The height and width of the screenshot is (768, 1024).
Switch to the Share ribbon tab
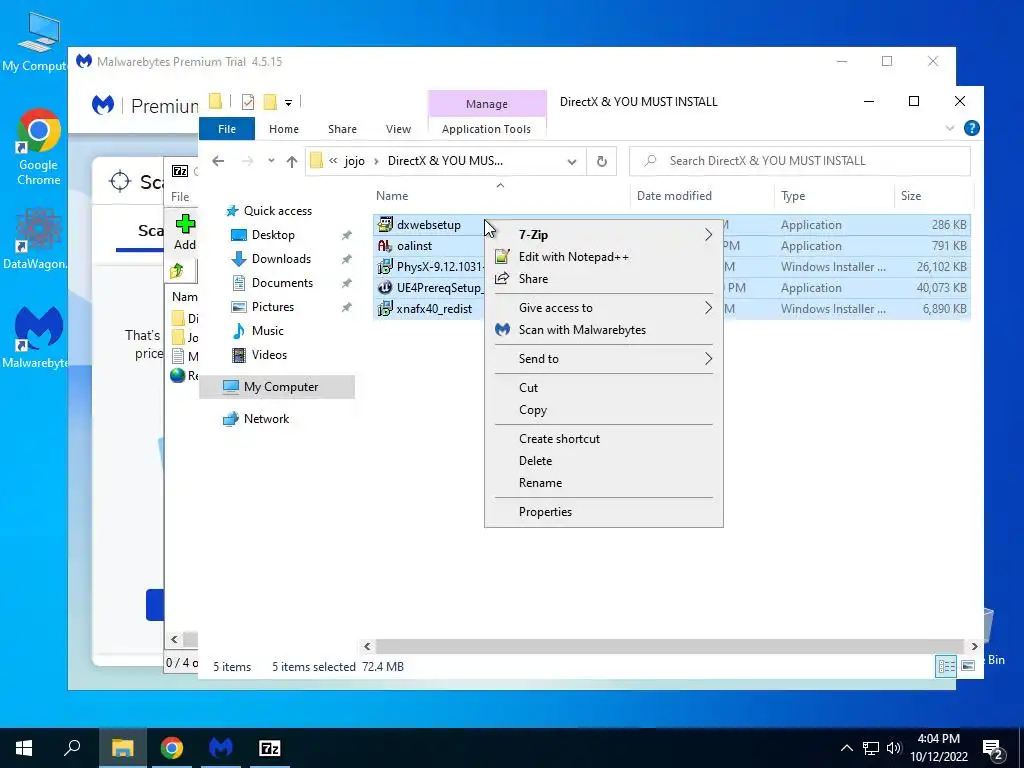(x=342, y=129)
